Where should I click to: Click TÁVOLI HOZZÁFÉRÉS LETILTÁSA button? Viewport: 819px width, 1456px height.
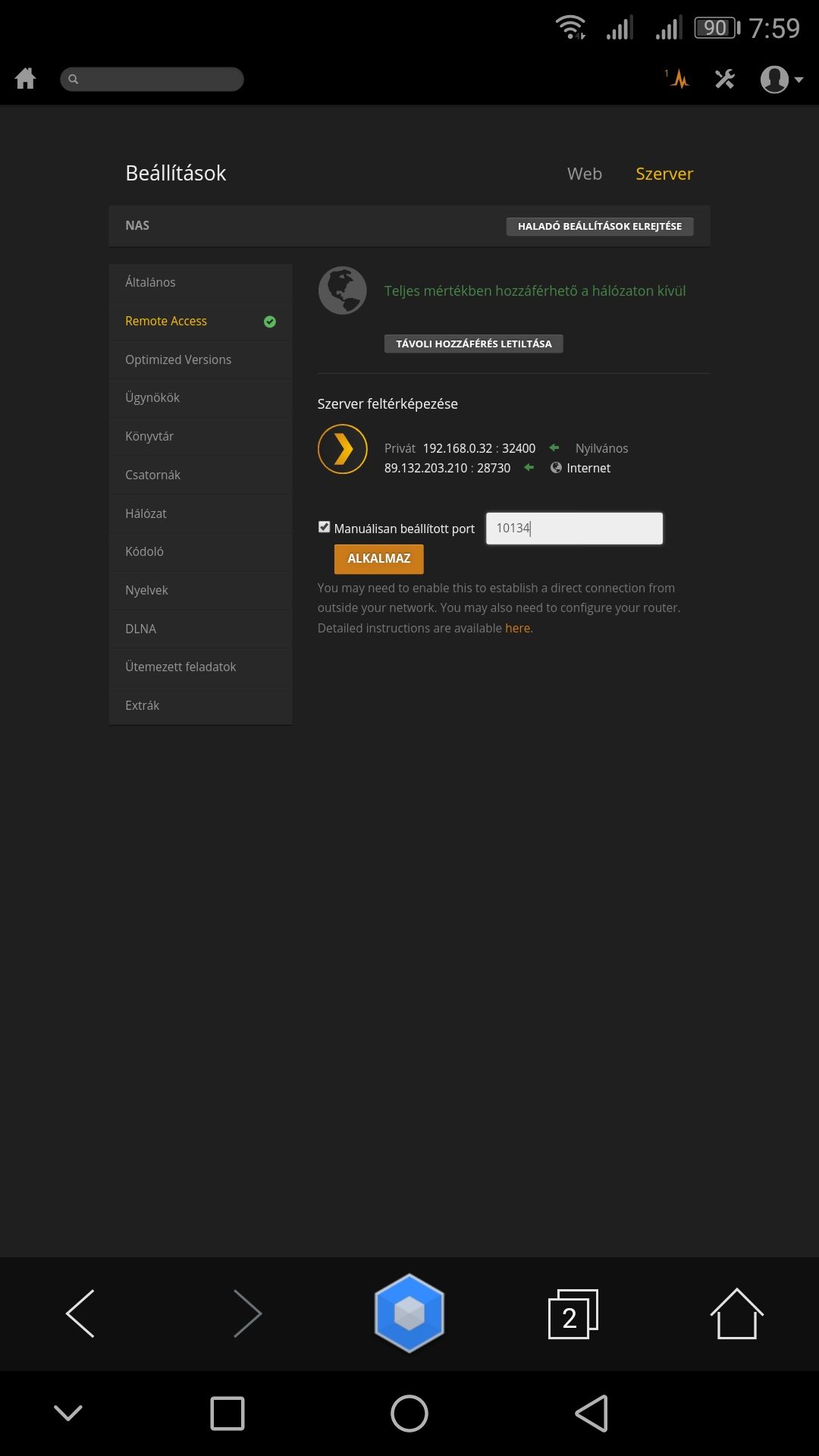pyautogui.click(x=474, y=344)
